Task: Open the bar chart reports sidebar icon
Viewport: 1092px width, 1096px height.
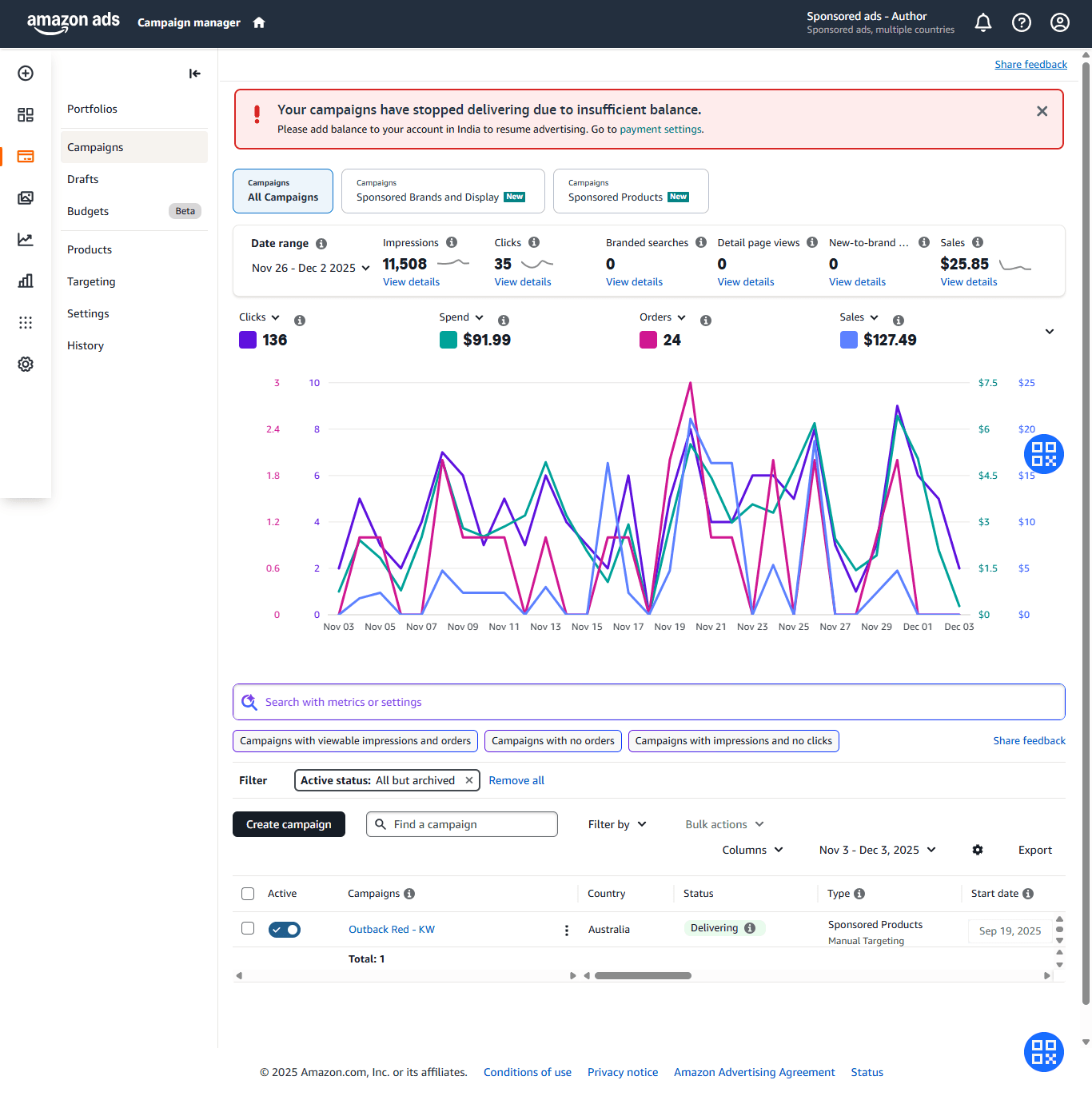Action: click(26, 281)
